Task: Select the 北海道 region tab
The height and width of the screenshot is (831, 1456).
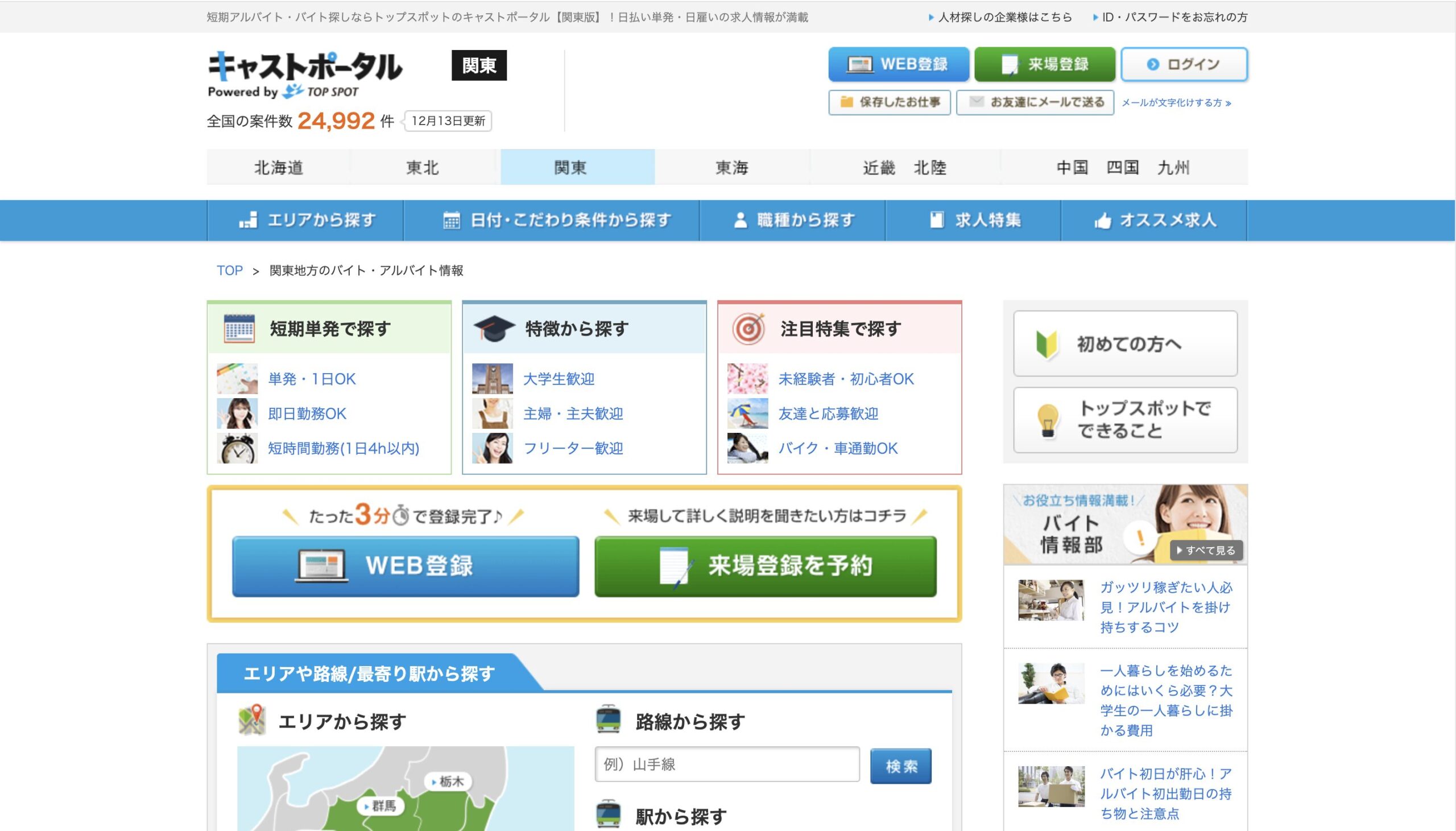Action: [x=279, y=167]
